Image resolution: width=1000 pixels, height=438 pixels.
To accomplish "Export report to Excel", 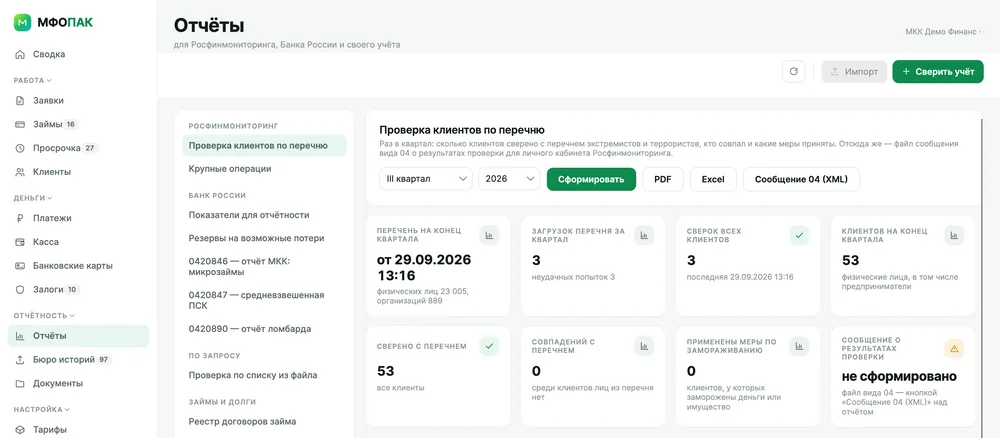I will click(713, 179).
